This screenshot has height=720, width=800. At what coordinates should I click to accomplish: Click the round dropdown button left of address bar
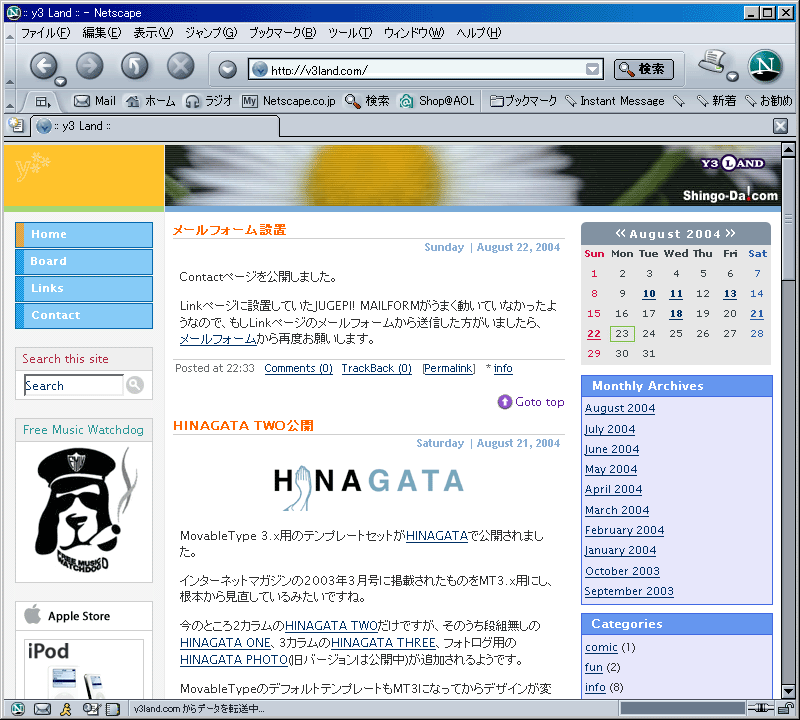click(x=228, y=69)
